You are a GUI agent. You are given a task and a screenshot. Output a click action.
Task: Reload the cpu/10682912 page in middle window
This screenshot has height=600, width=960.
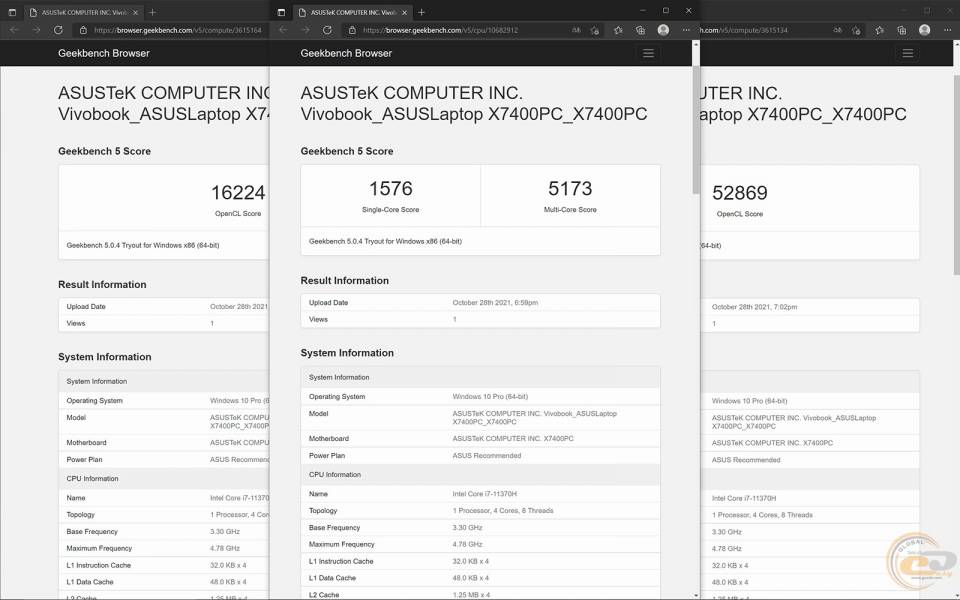[327, 30]
